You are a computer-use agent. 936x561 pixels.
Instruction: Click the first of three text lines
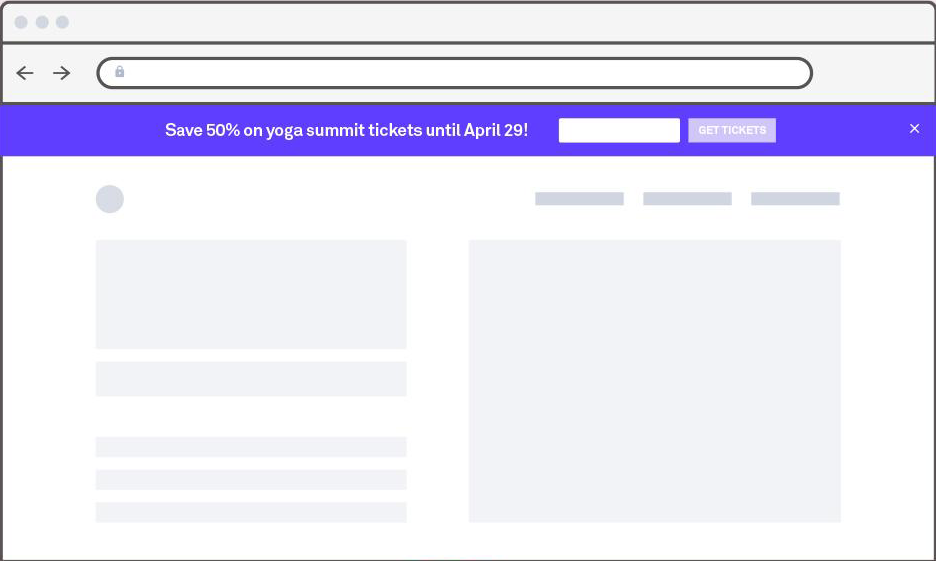coord(251,447)
